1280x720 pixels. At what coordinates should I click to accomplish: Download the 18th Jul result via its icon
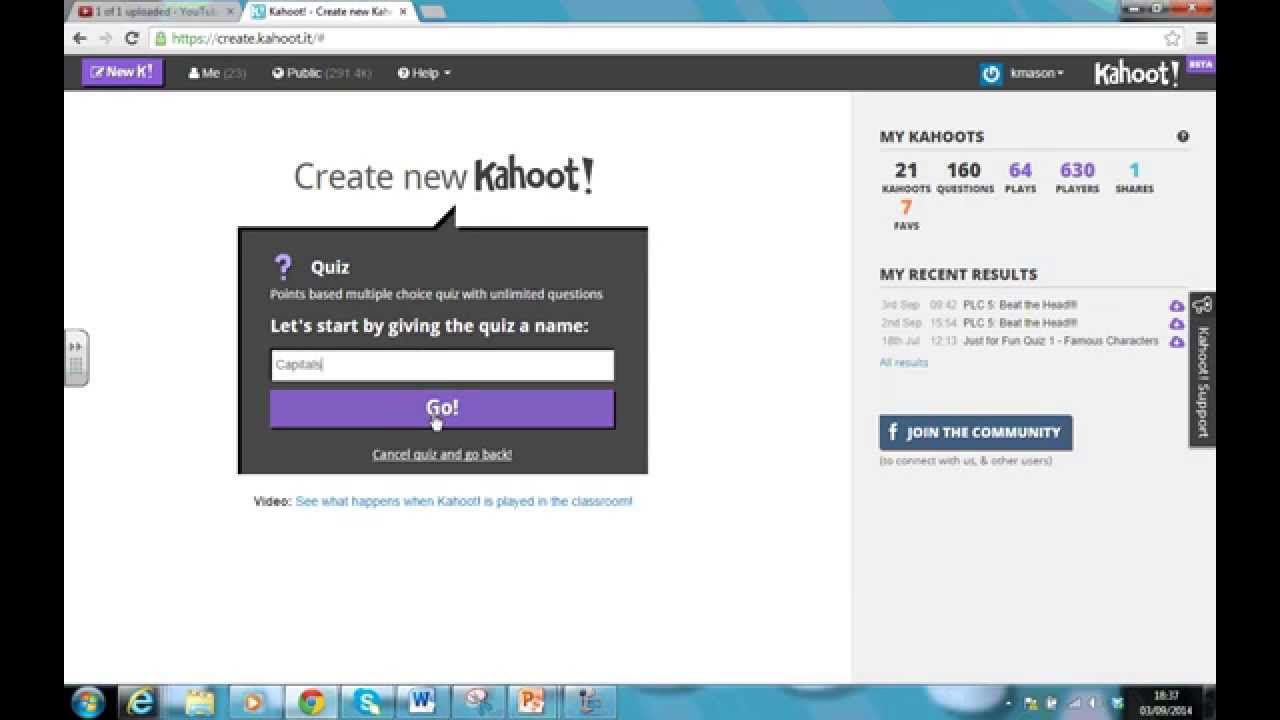click(1177, 342)
